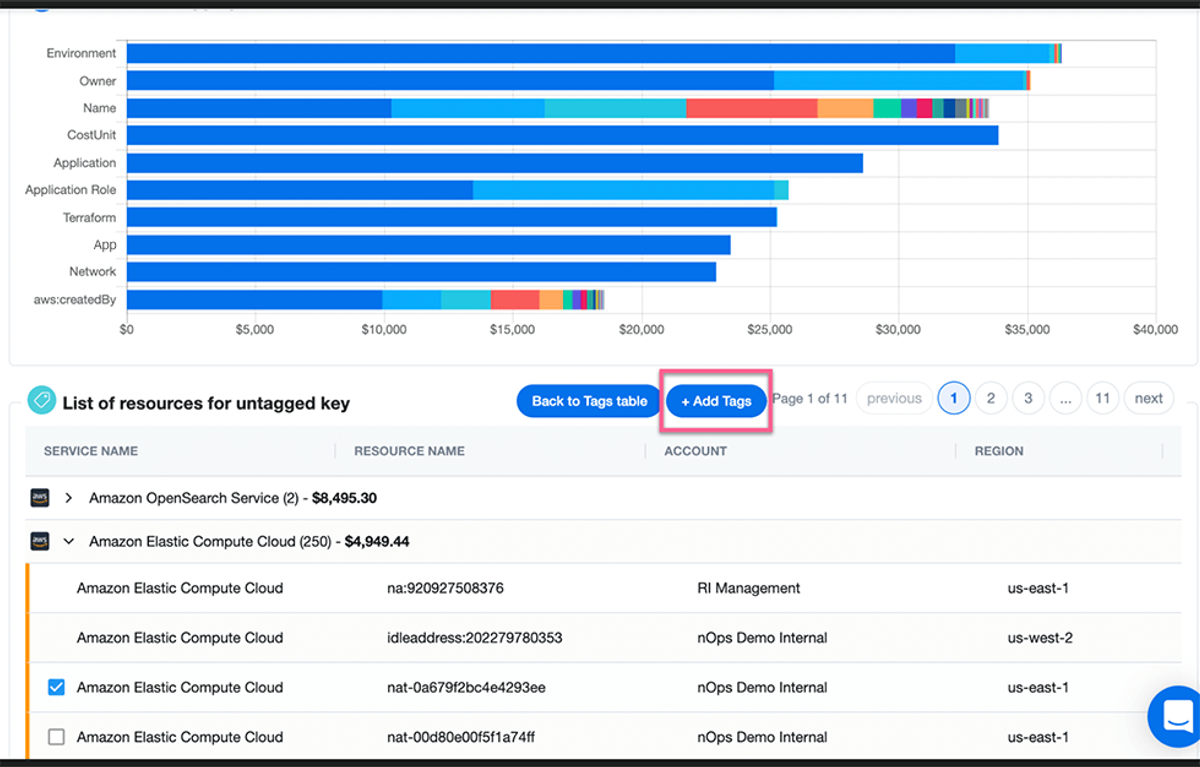This screenshot has height=767, width=1200.
Task: Click AWS logo next to Amazon Elastic Compute Cloud
Action: 40,541
